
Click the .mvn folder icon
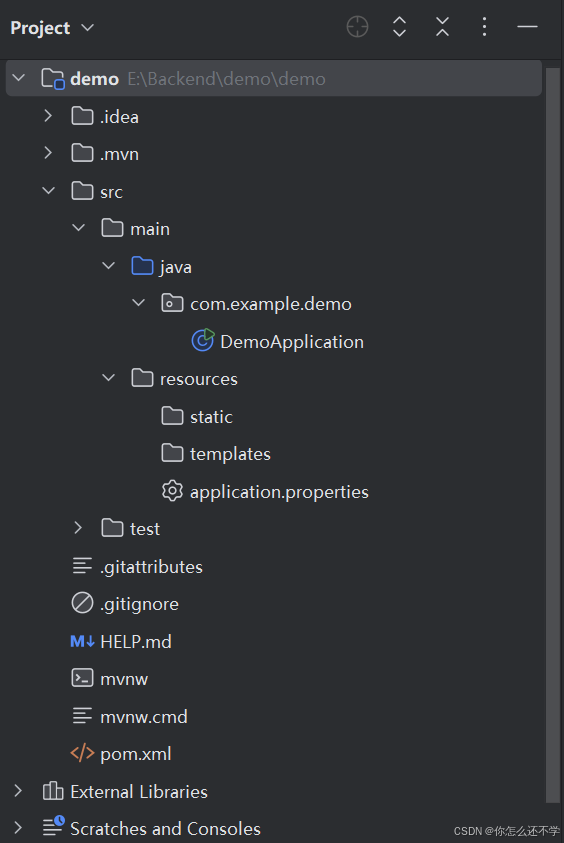[82, 153]
